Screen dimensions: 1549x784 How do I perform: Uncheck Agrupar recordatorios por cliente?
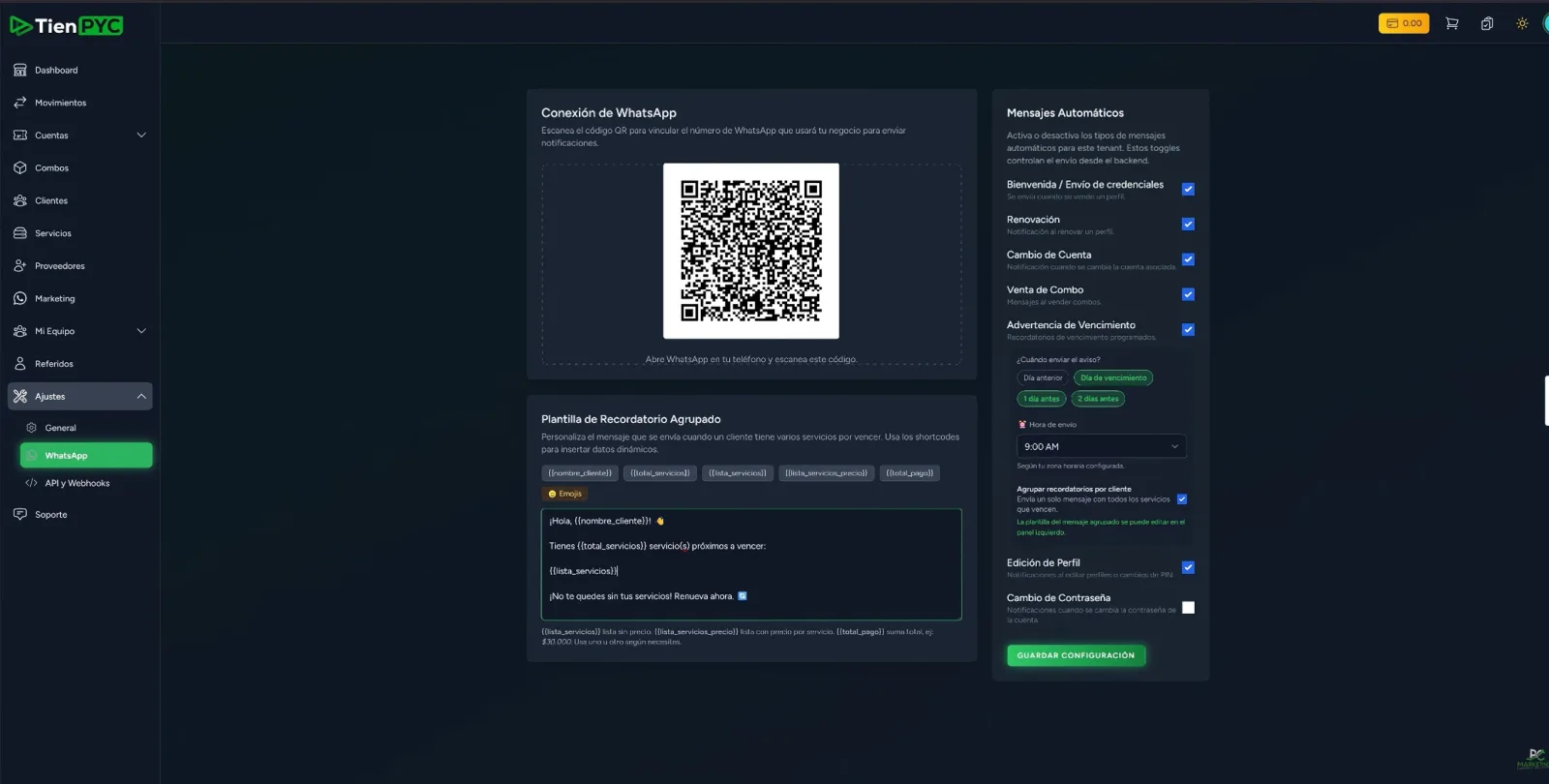1181,499
